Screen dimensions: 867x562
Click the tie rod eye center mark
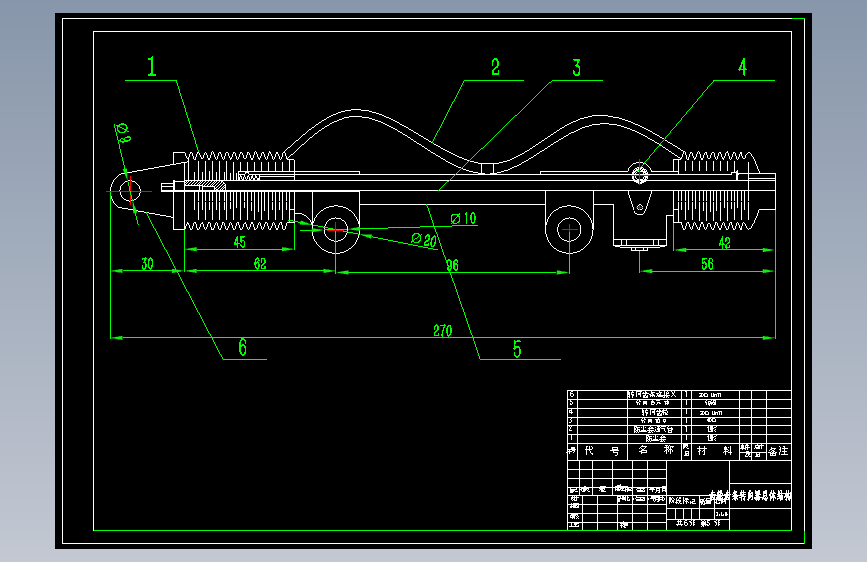(129, 191)
